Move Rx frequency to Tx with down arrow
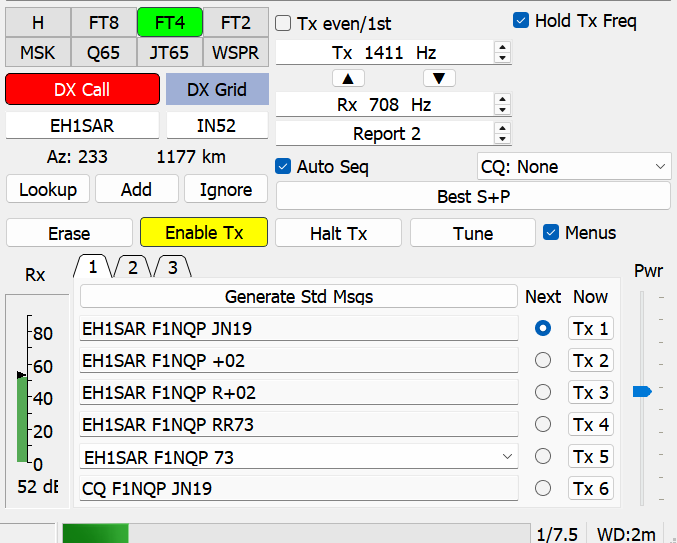 click(439, 79)
